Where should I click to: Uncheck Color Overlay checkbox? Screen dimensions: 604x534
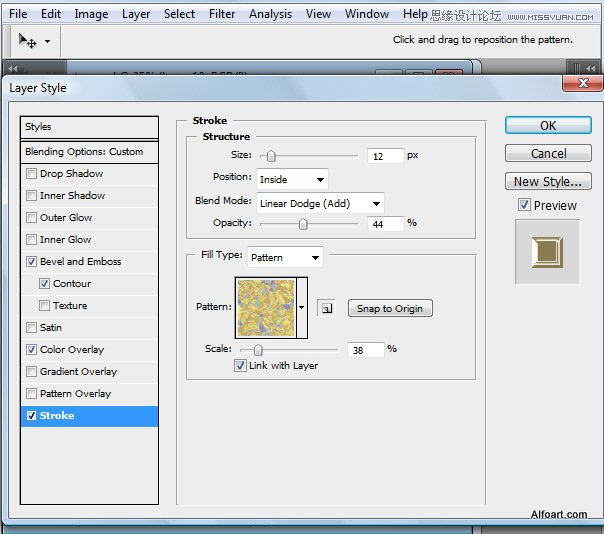(31, 349)
